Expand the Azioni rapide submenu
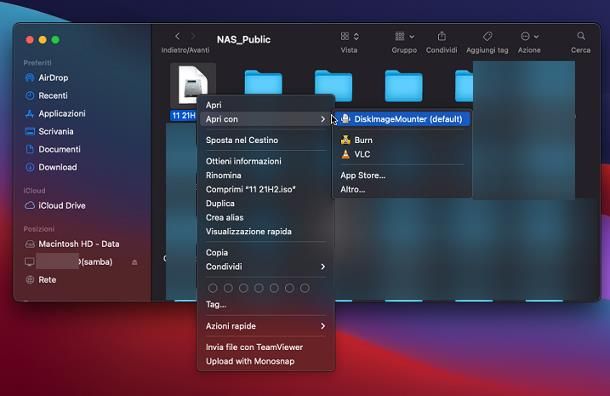Image resolution: width=610 pixels, height=396 pixels. (266, 326)
